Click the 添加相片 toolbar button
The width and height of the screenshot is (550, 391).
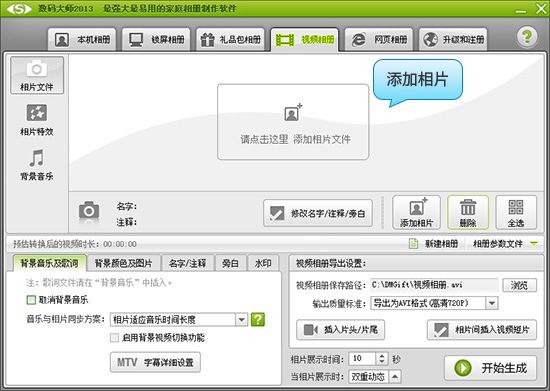(x=416, y=213)
